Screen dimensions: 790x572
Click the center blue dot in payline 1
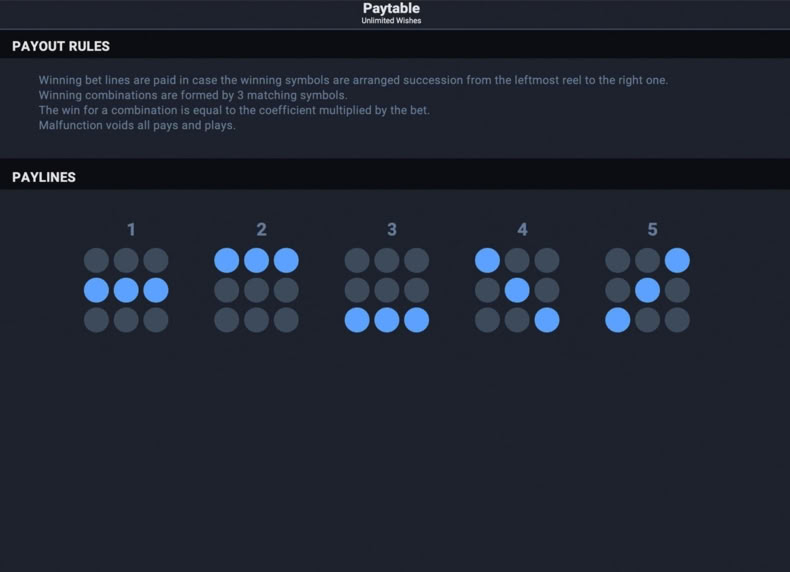pyautogui.click(x=126, y=290)
